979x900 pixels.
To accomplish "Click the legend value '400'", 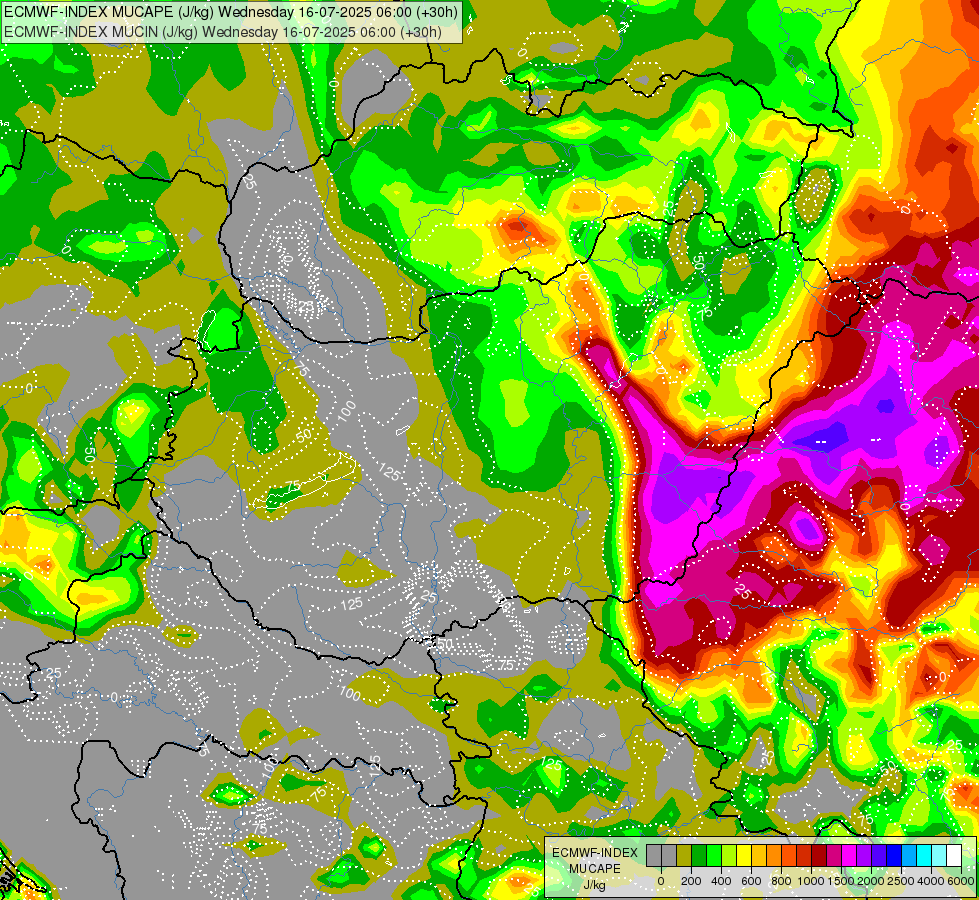I will point(721,881).
